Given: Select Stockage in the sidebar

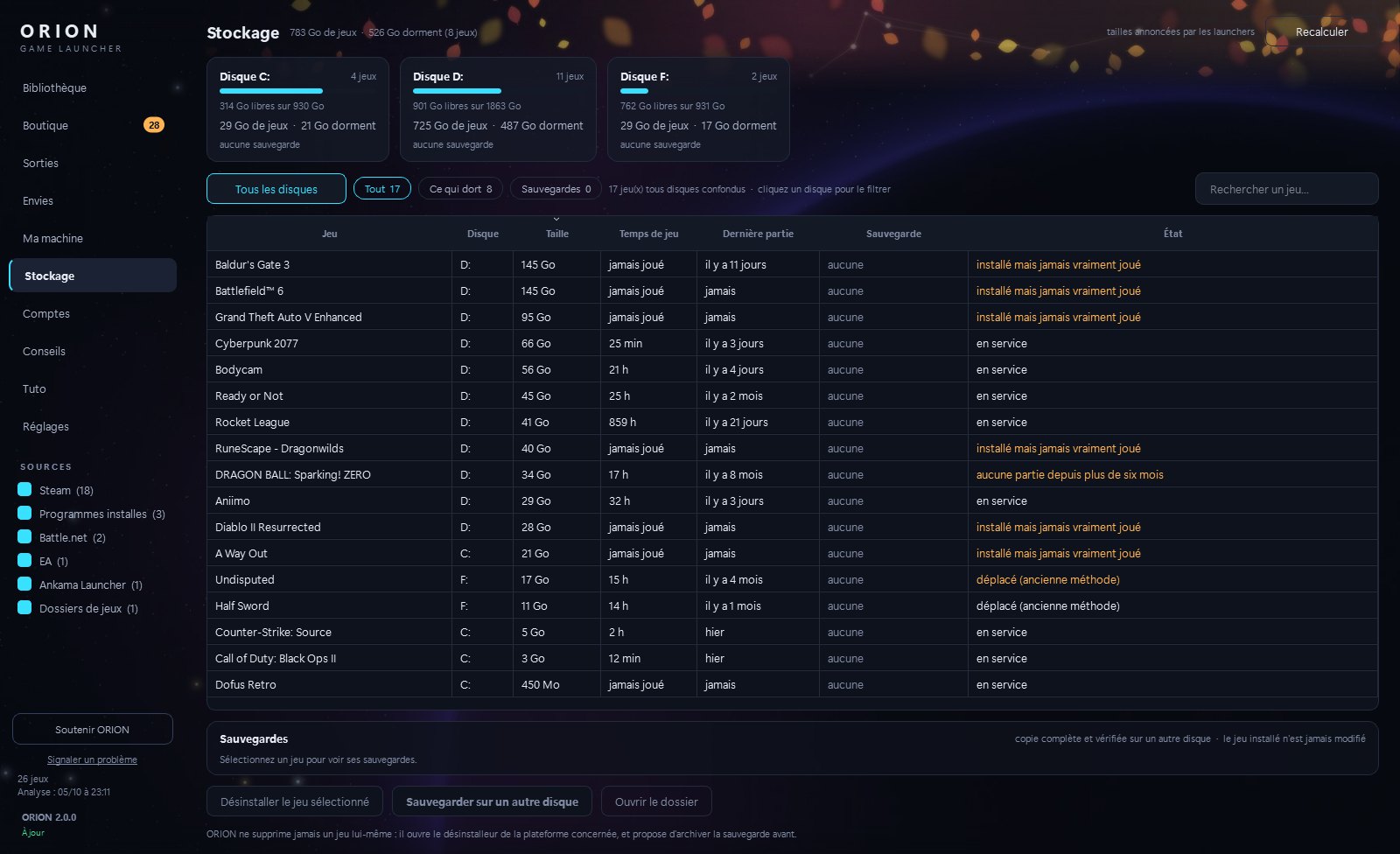Looking at the screenshot, I should coord(93,276).
